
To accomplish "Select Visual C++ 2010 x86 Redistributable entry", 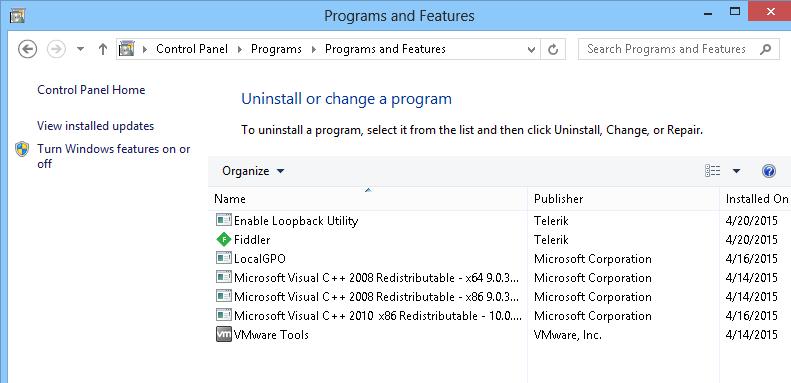I will tap(377, 316).
